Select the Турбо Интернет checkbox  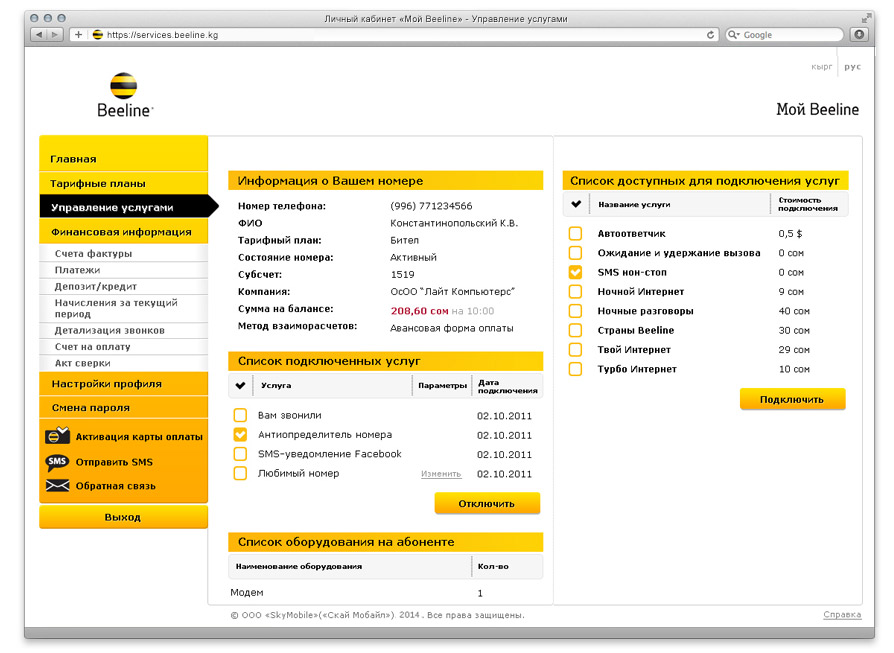click(x=576, y=369)
